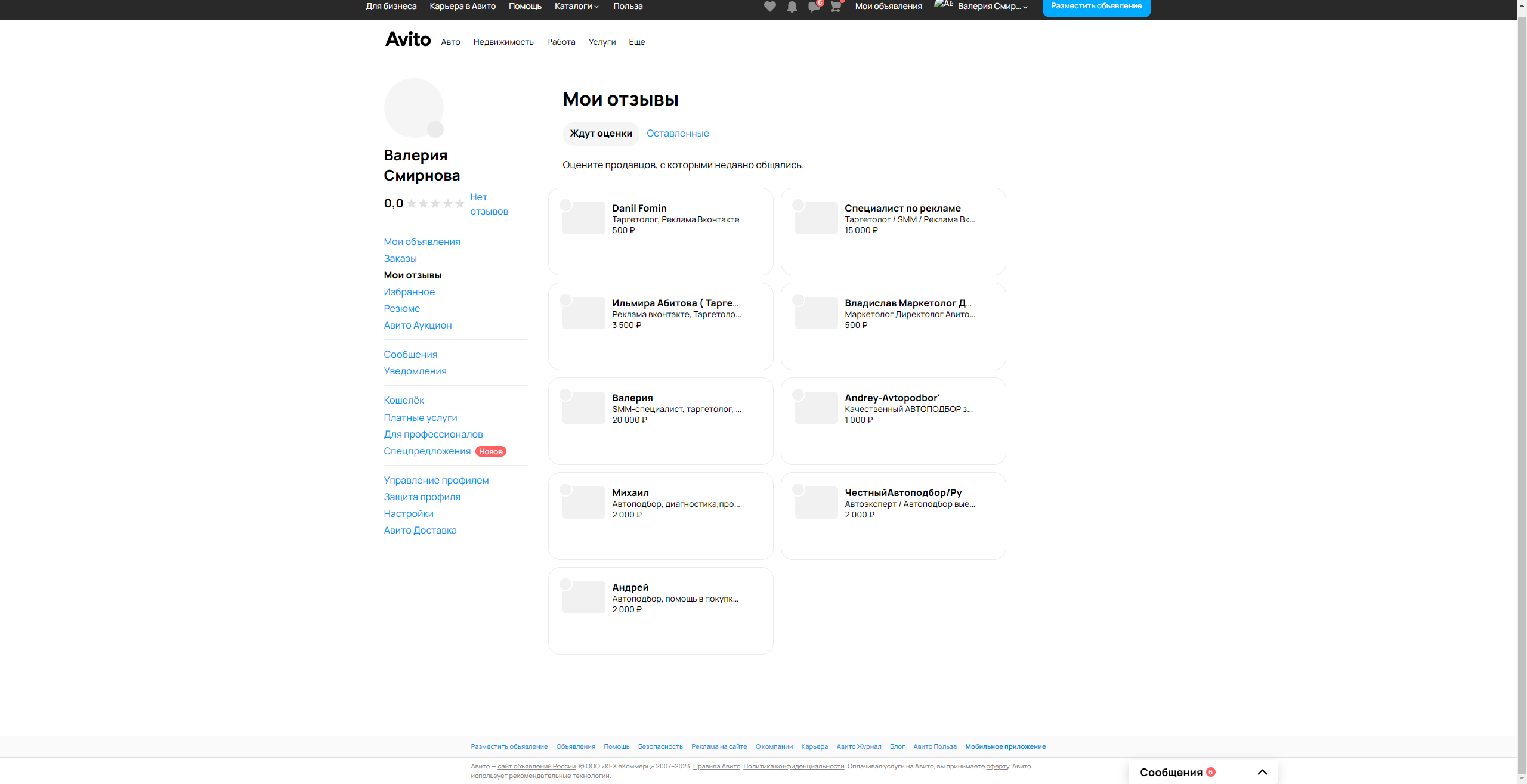
Task: Click the empty rating stars
Action: (435, 204)
